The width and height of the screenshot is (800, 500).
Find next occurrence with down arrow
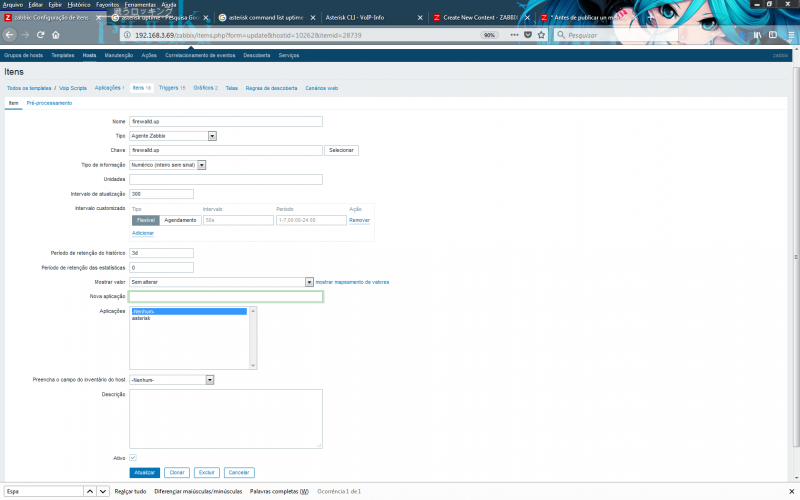103,491
